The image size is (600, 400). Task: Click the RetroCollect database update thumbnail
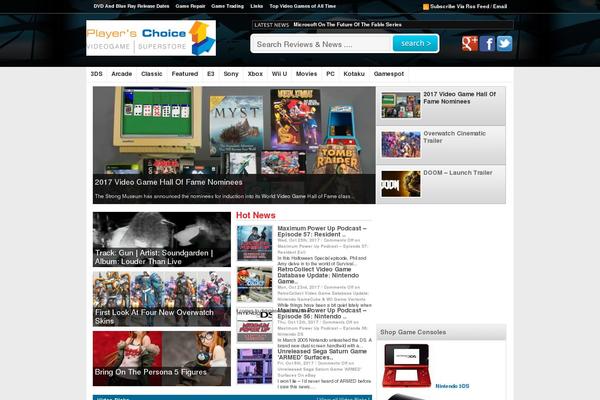tap(254, 284)
